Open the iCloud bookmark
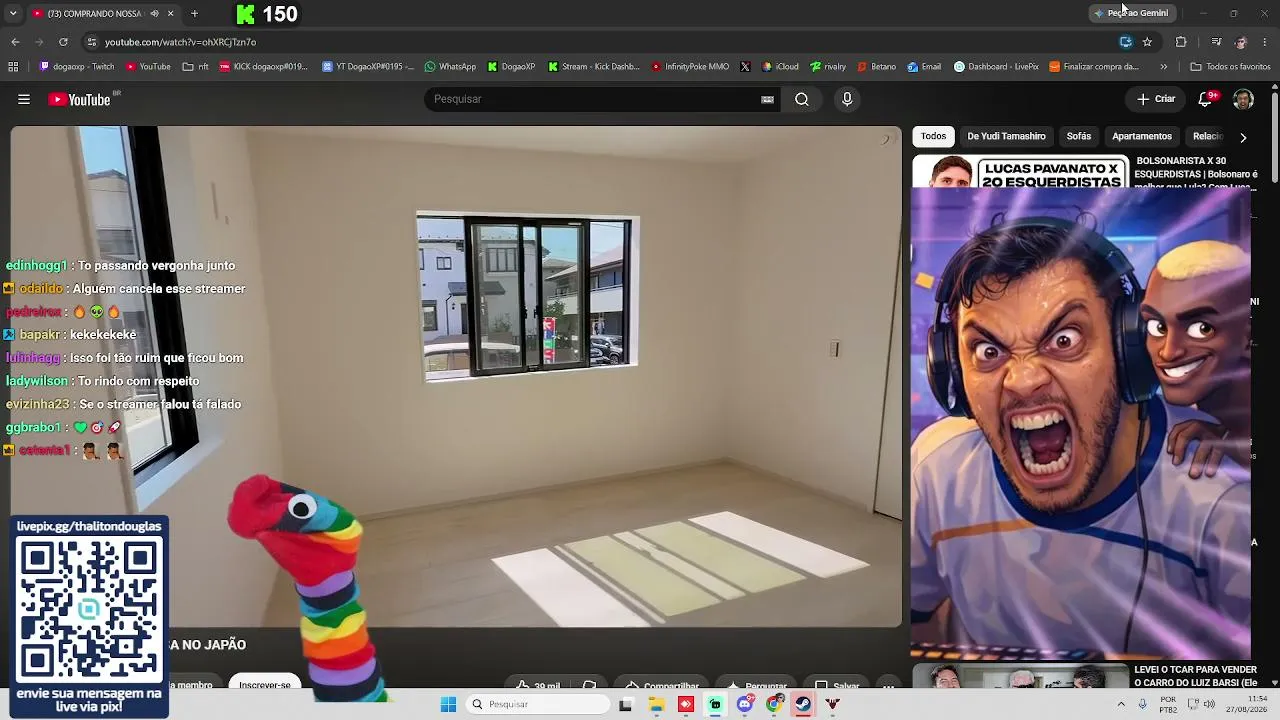 pos(780,67)
